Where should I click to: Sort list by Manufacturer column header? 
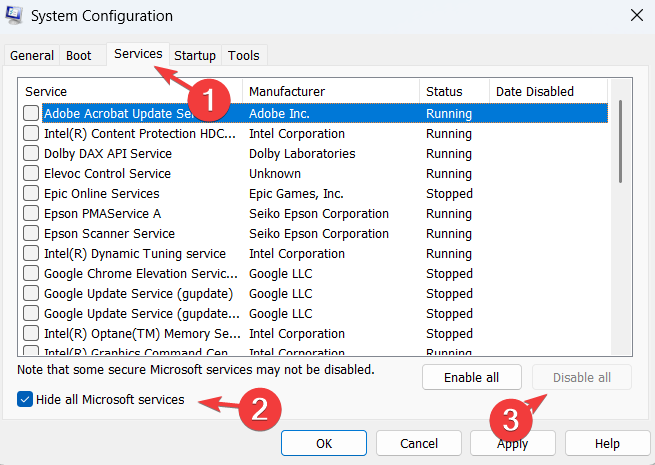[330, 91]
